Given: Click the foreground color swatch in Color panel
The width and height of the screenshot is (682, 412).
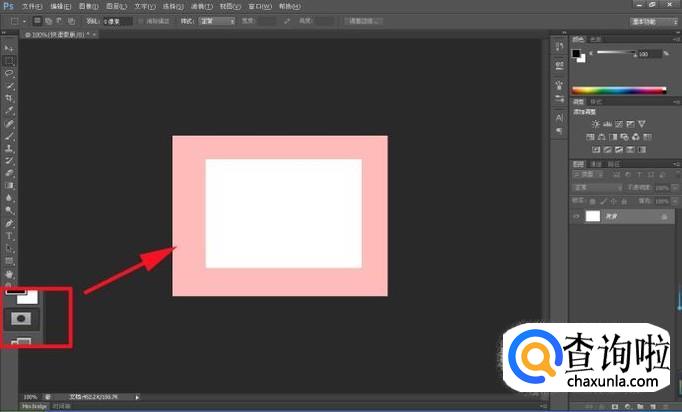Looking at the screenshot, I should click(576, 54).
